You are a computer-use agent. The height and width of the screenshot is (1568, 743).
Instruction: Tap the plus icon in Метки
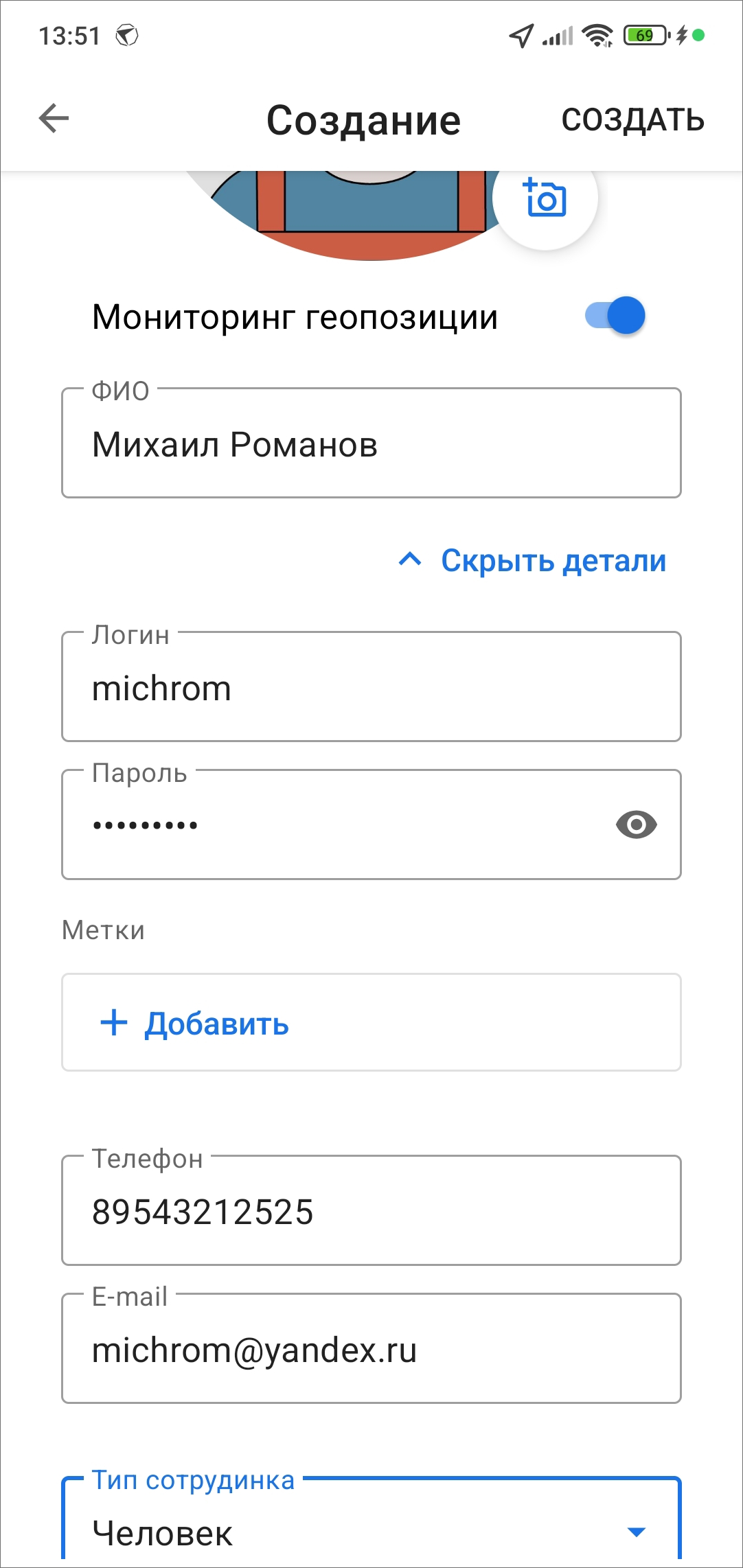(x=114, y=1022)
